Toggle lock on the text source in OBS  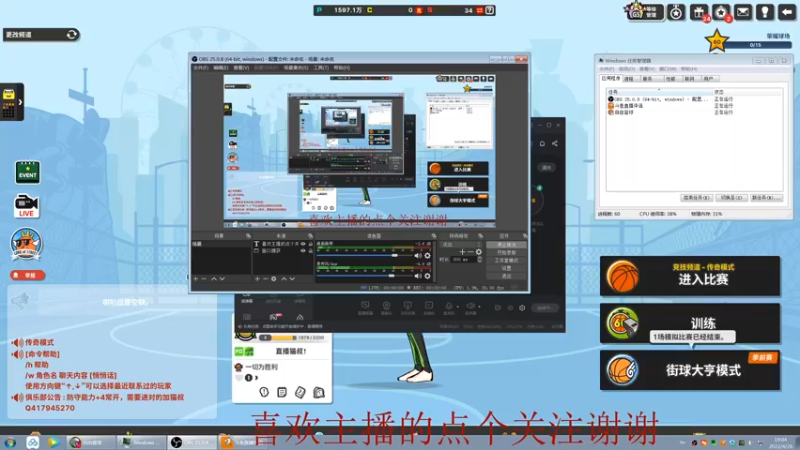tap(310, 244)
